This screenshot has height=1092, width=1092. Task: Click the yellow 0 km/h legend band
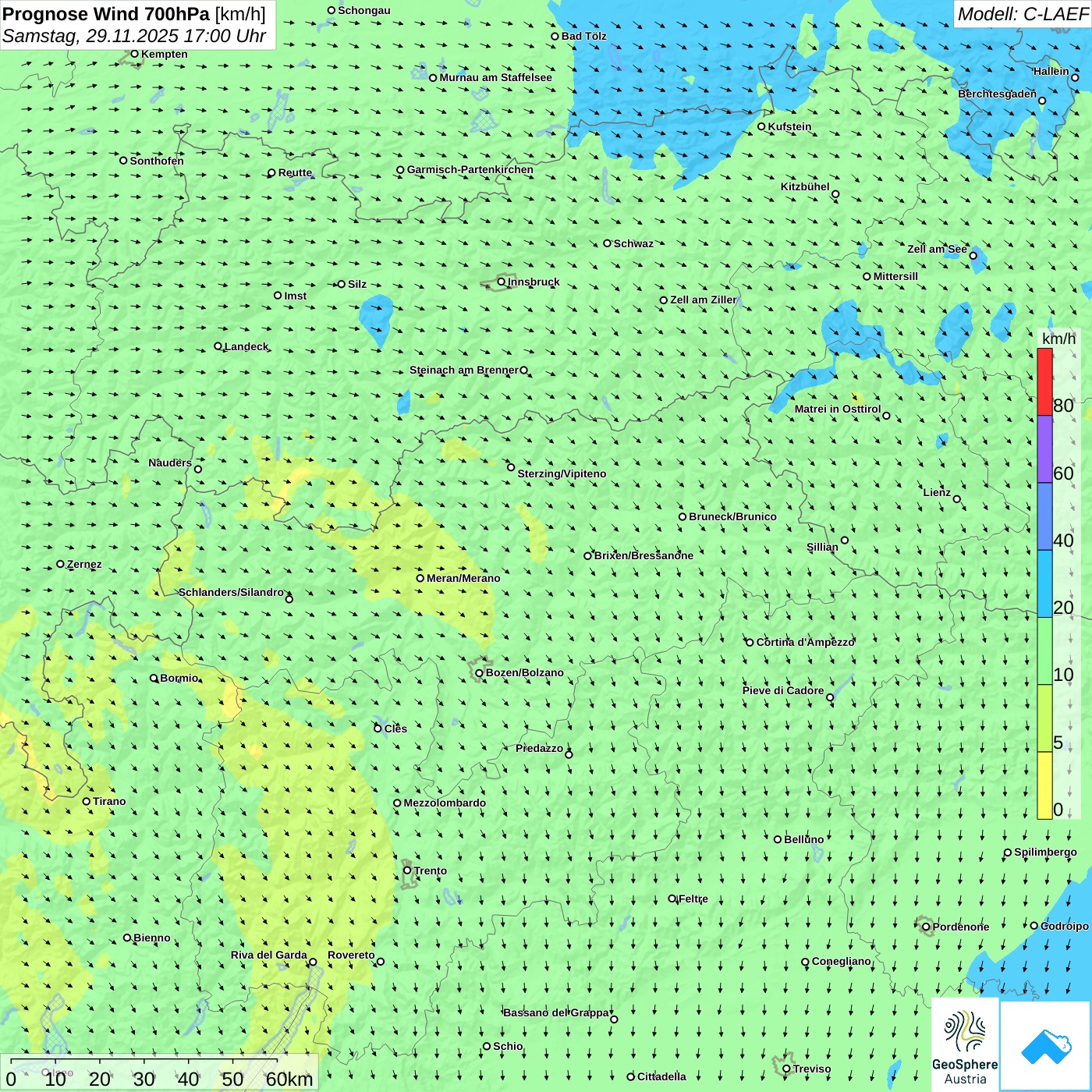(1044, 785)
